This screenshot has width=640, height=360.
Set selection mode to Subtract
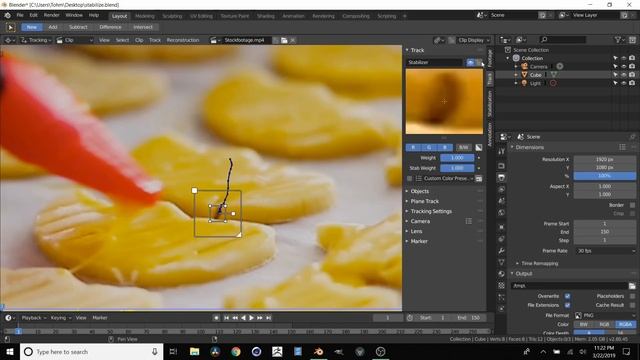[x=78, y=27]
